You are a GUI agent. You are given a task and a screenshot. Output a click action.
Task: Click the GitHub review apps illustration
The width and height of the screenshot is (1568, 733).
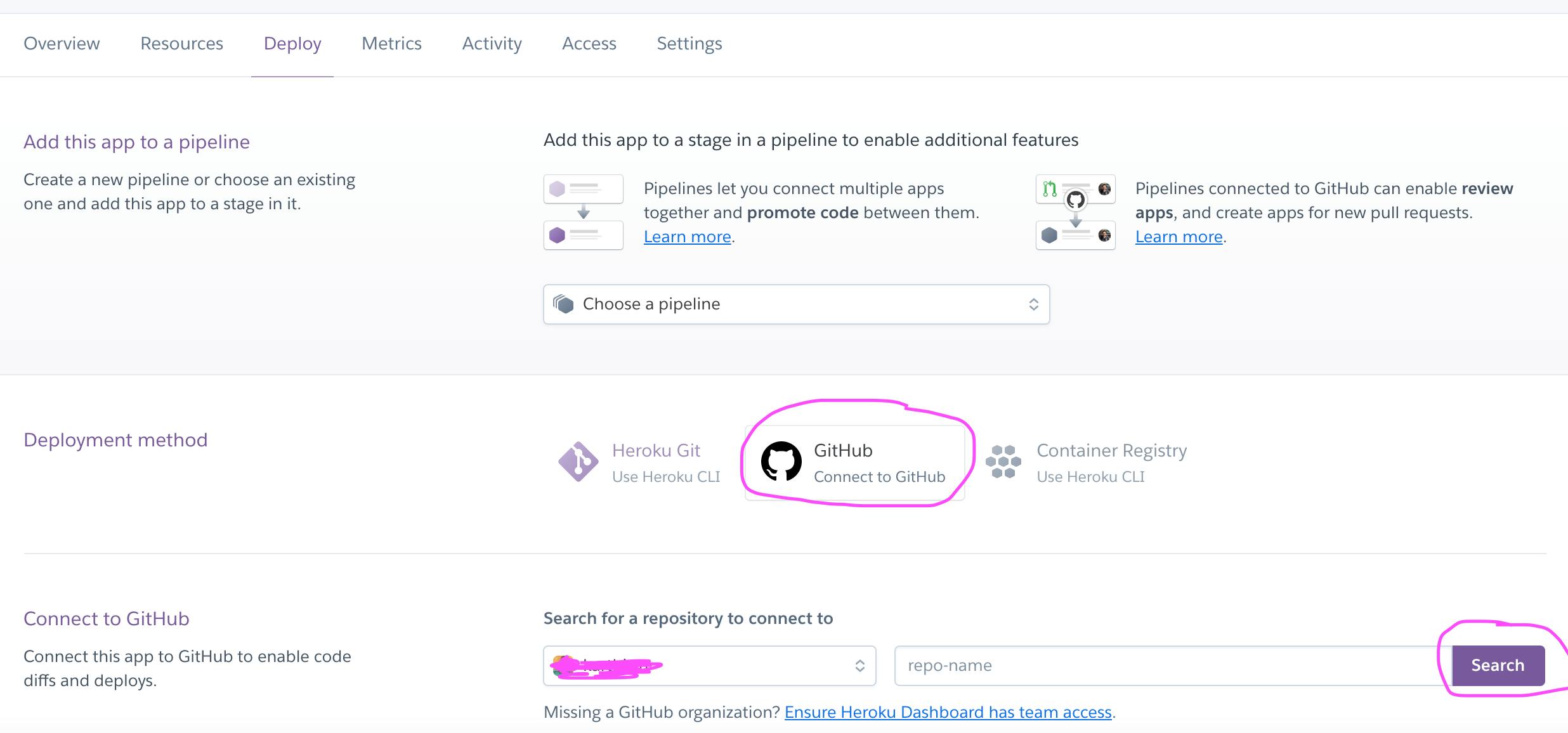1075,212
